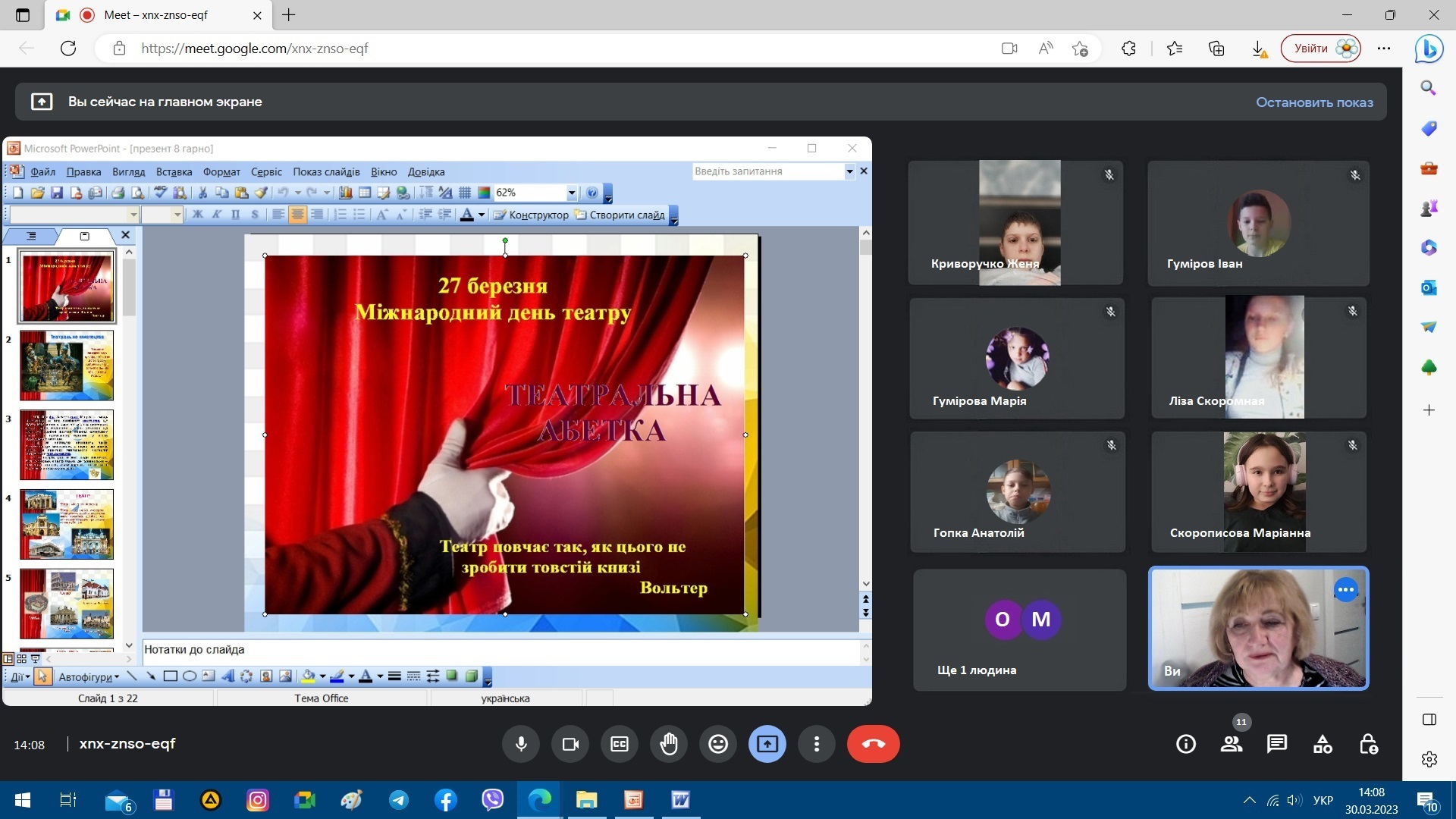Image resolution: width=1456 pixels, height=819 pixels.
Task: Raise hand in Google Meet
Action: point(668,744)
